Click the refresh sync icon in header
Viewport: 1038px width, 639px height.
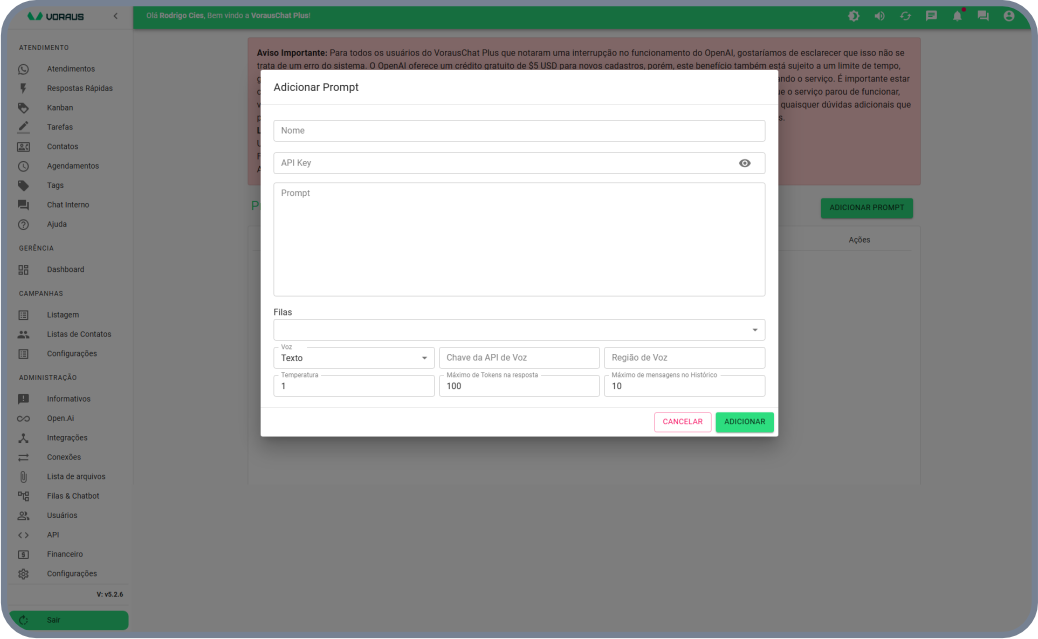[905, 16]
